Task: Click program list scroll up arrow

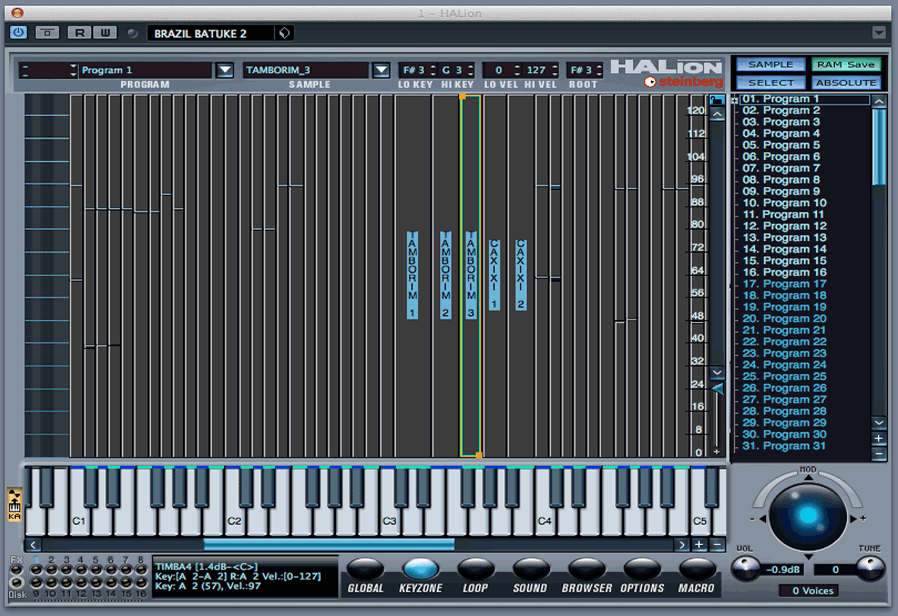Action: coord(879,101)
